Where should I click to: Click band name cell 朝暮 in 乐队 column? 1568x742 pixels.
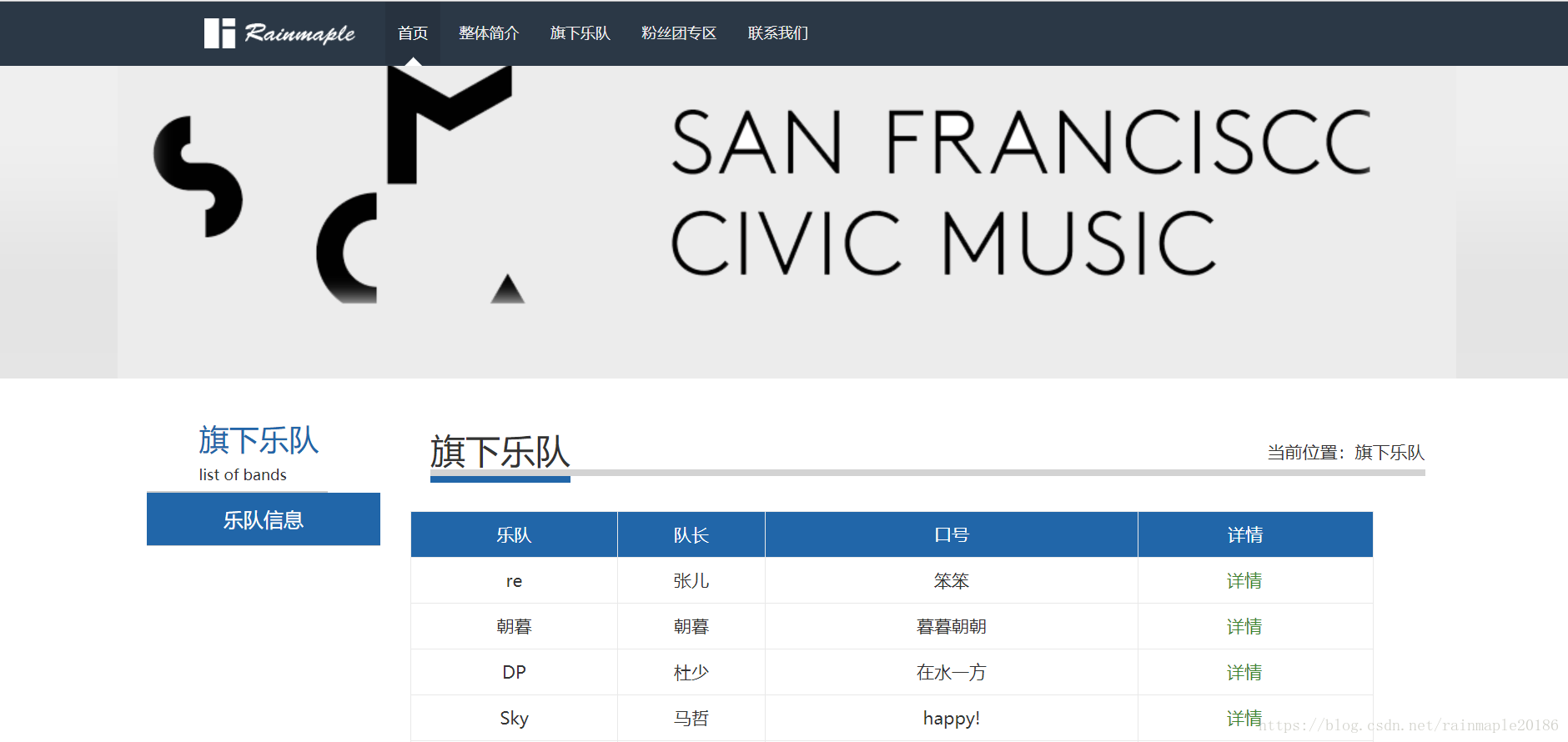tap(514, 626)
